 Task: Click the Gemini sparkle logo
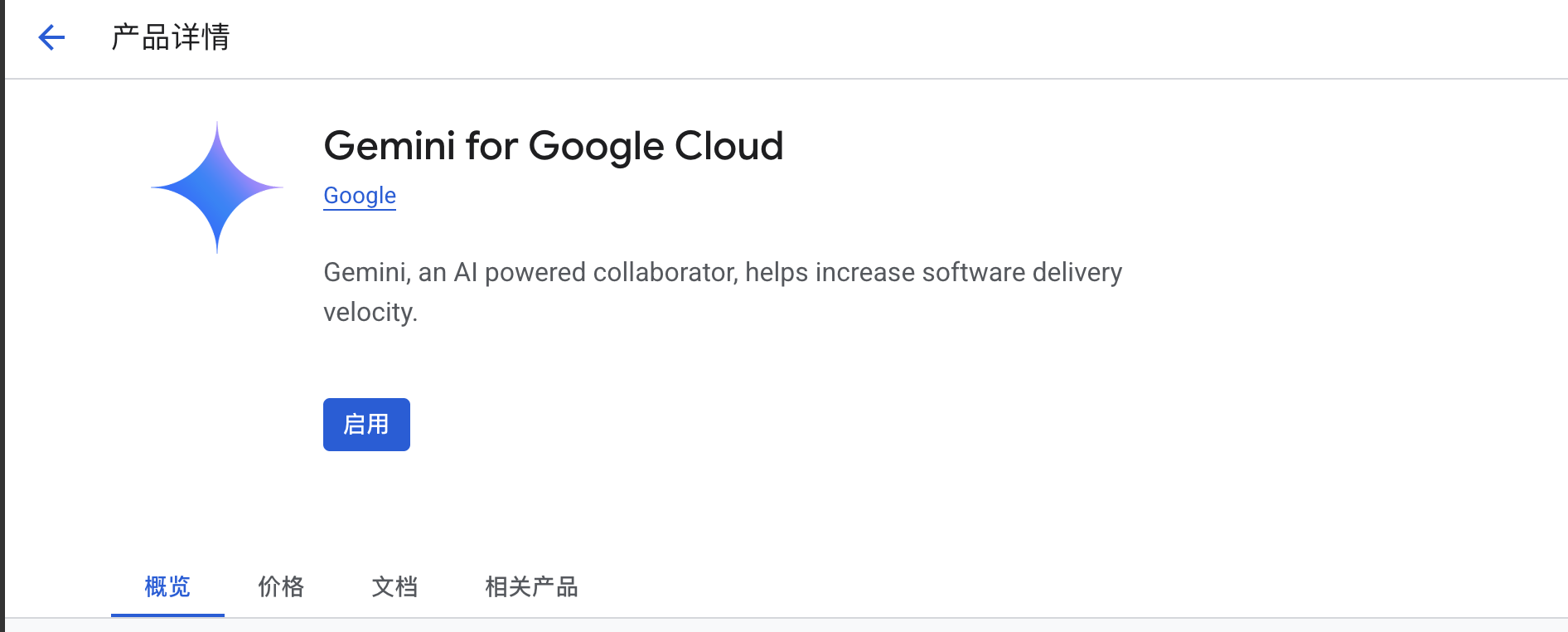pos(217,187)
